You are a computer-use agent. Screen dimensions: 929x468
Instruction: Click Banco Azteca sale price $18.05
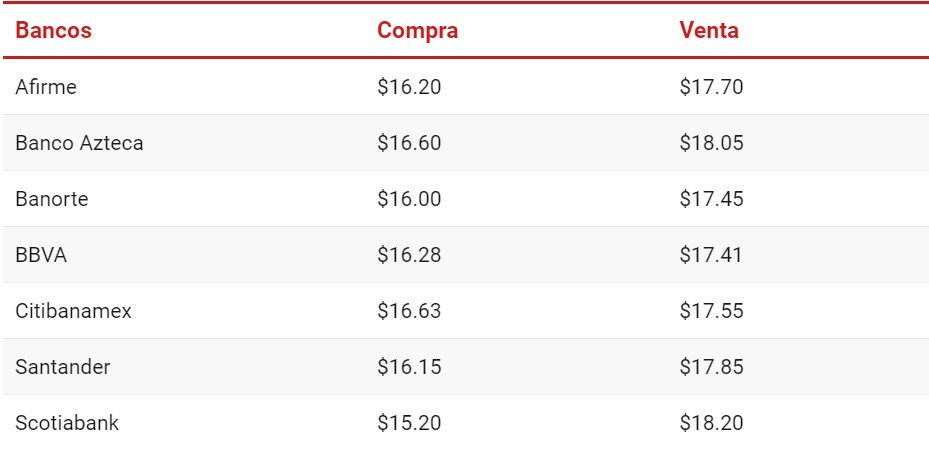coord(712,143)
